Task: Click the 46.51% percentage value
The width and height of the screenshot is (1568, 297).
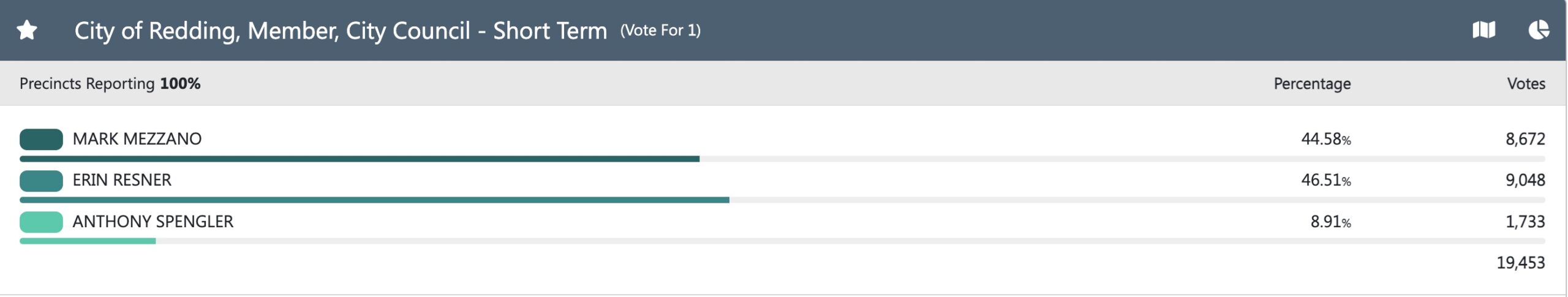Action: click(1325, 180)
